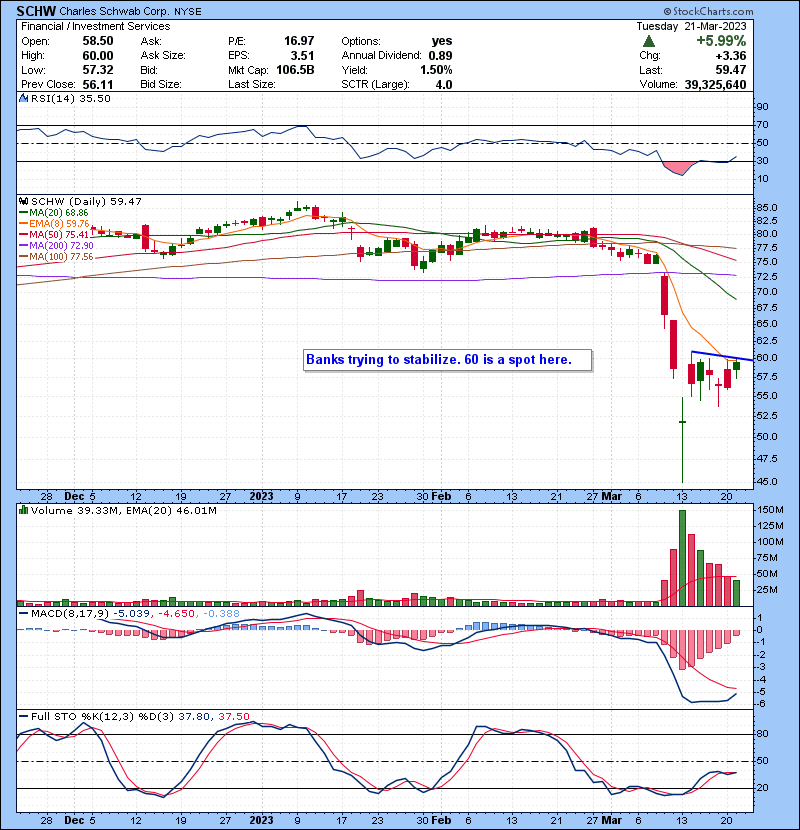The height and width of the screenshot is (830, 800).
Task: Click the Annual Dividend value 0.89
Action: [441, 56]
